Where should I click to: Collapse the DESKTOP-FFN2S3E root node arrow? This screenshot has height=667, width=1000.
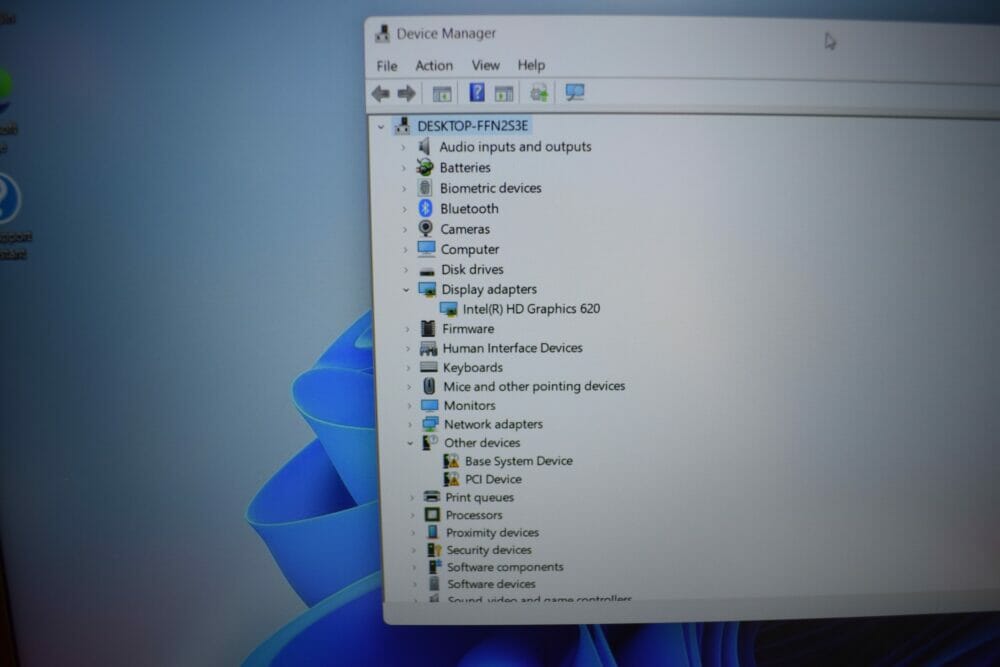(381, 127)
